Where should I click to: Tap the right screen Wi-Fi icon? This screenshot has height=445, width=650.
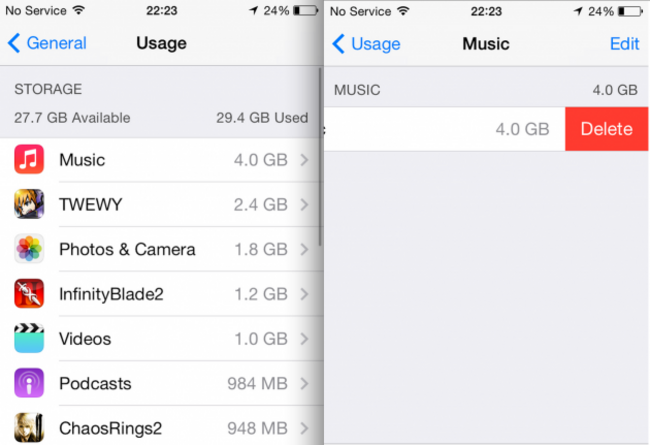tap(403, 11)
